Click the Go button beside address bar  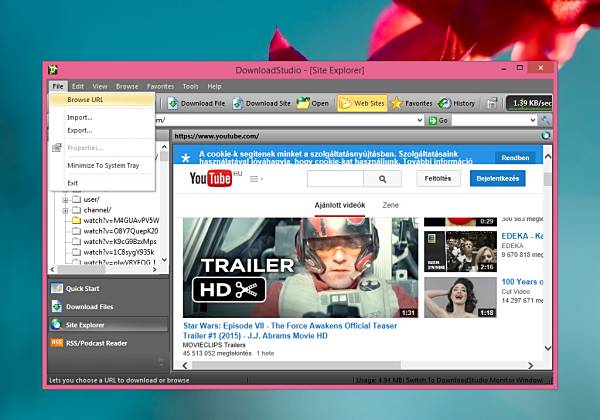(438, 120)
